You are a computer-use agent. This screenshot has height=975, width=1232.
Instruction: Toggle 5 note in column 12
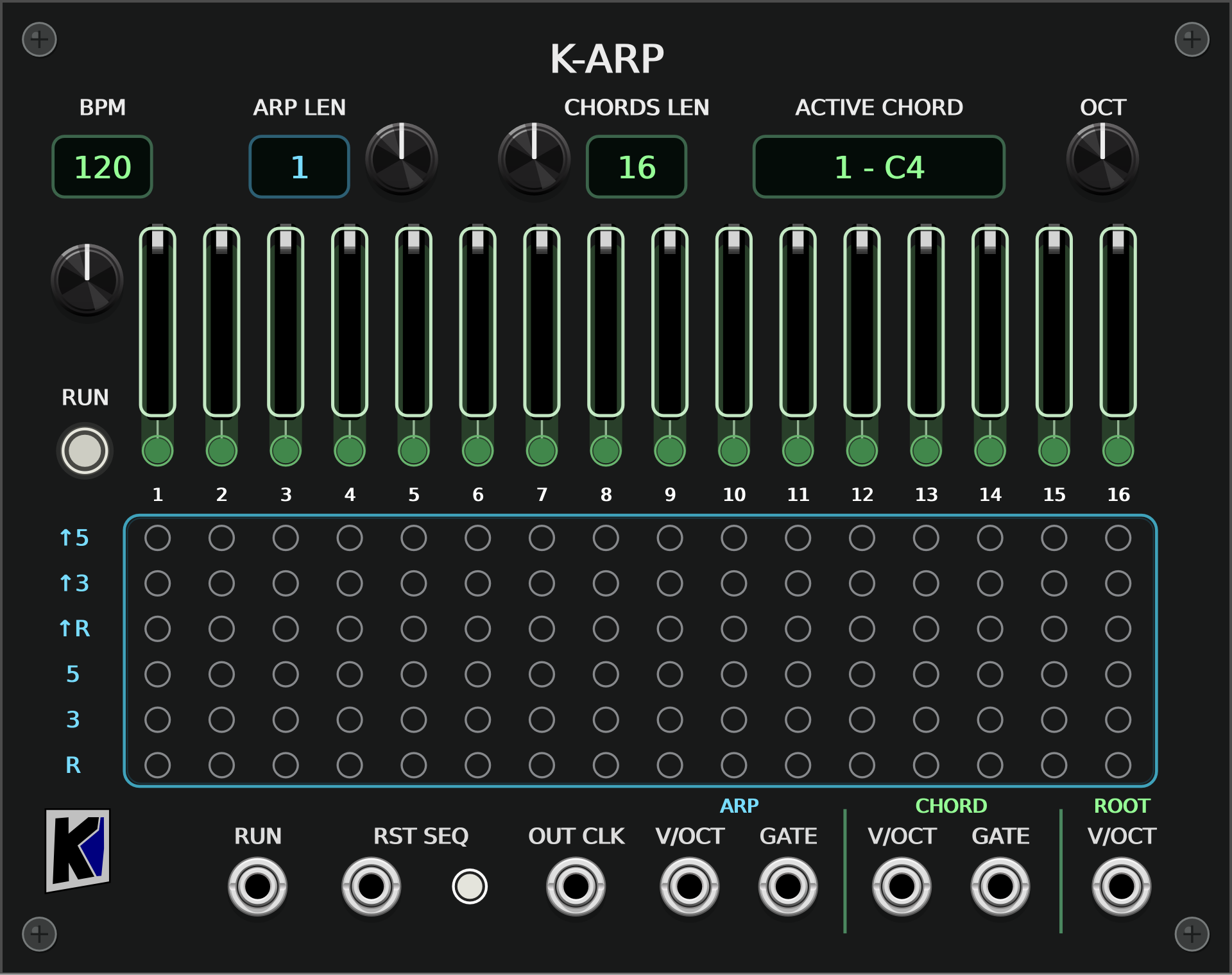(862, 674)
